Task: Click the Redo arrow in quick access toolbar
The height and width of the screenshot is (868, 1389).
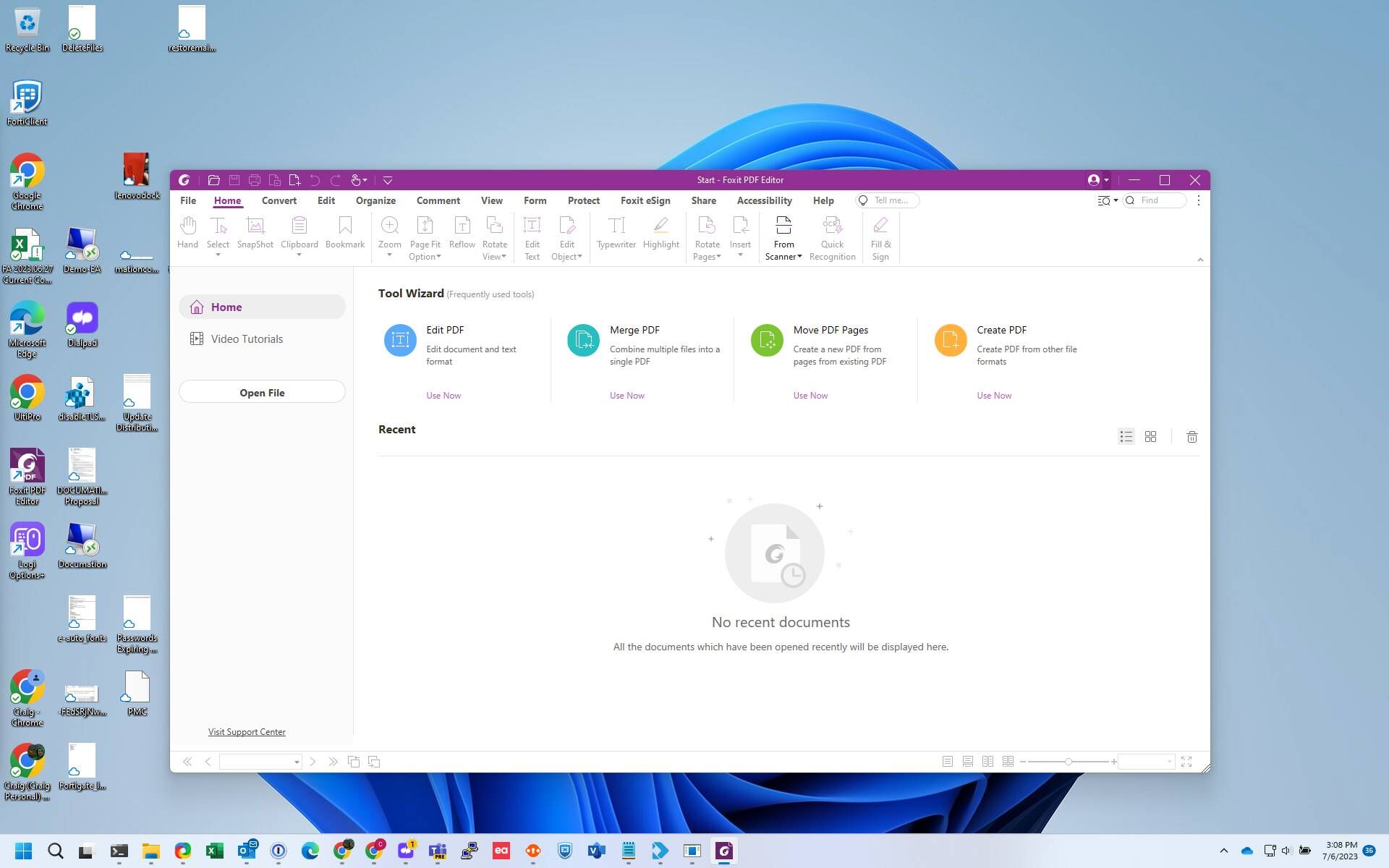Action: click(x=335, y=180)
